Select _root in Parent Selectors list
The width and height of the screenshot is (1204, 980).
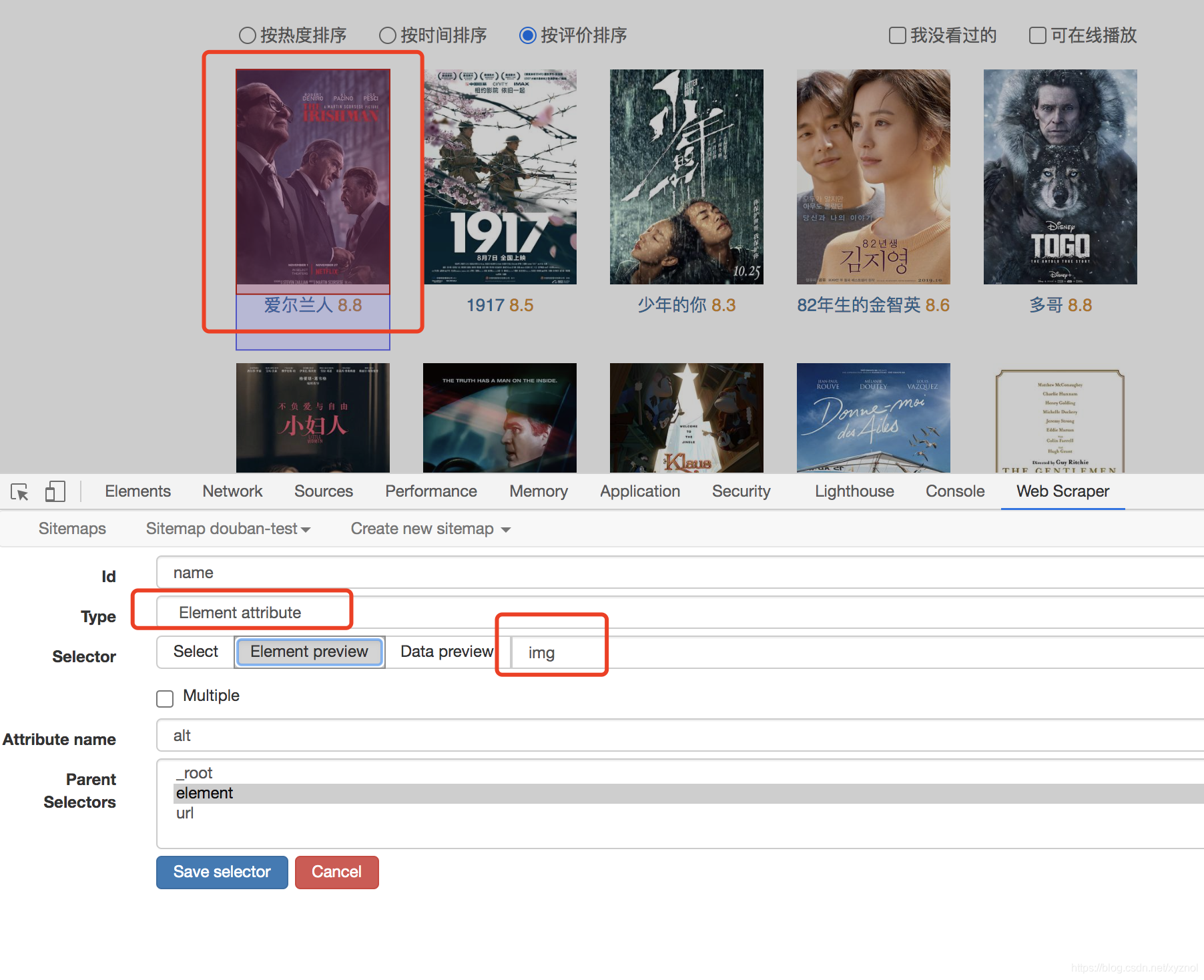click(688, 773)
